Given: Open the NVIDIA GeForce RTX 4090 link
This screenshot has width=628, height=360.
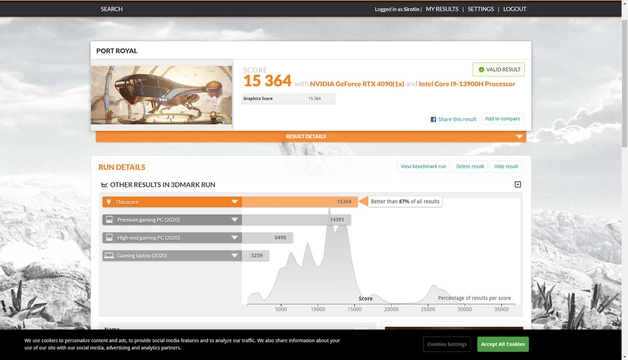Looking at the screenshot, I should pos(357,84).
